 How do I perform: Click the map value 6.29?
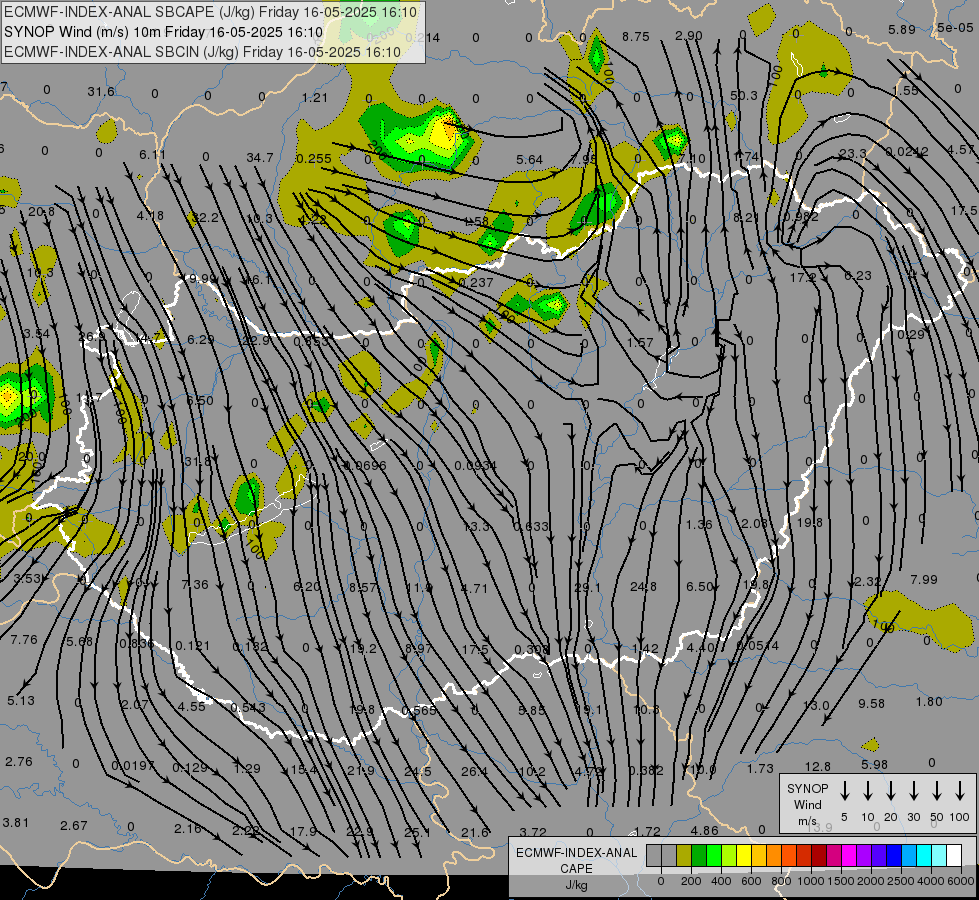(201, 340)
